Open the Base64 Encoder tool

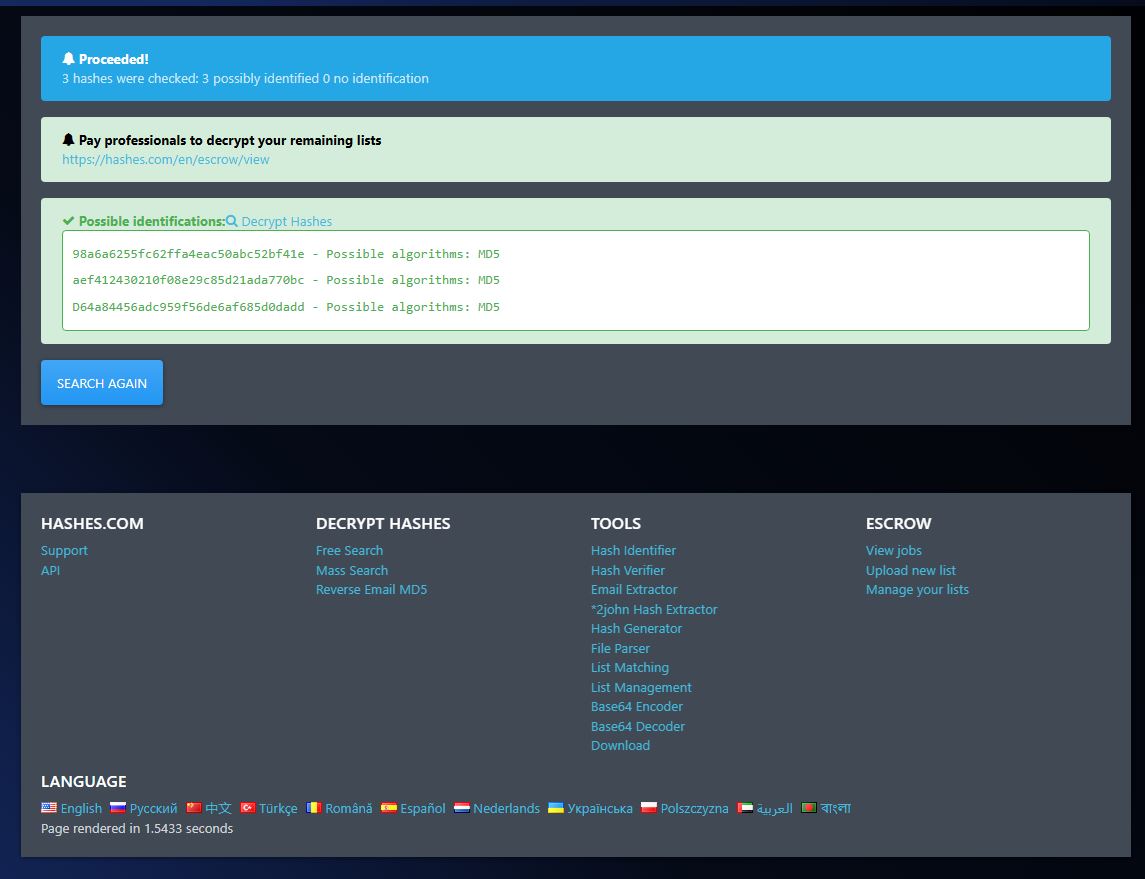(637, 706)
